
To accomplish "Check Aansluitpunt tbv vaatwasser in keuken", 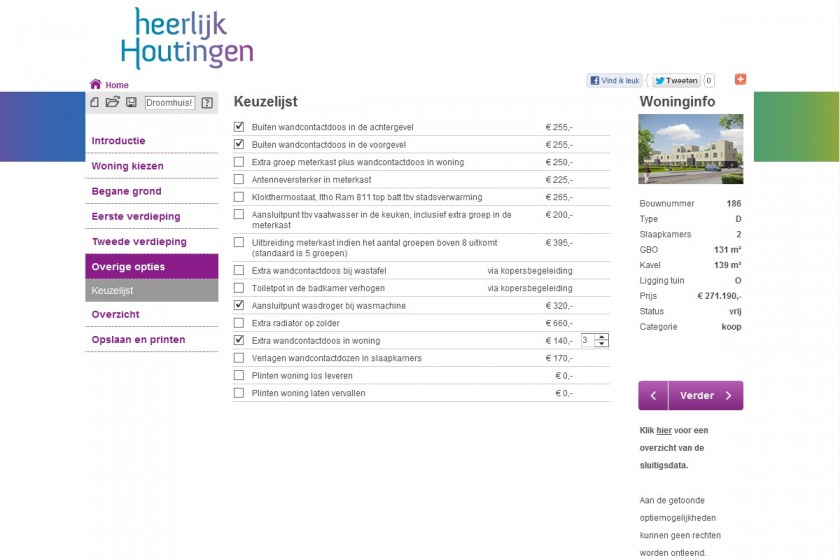I will point(239,214).
